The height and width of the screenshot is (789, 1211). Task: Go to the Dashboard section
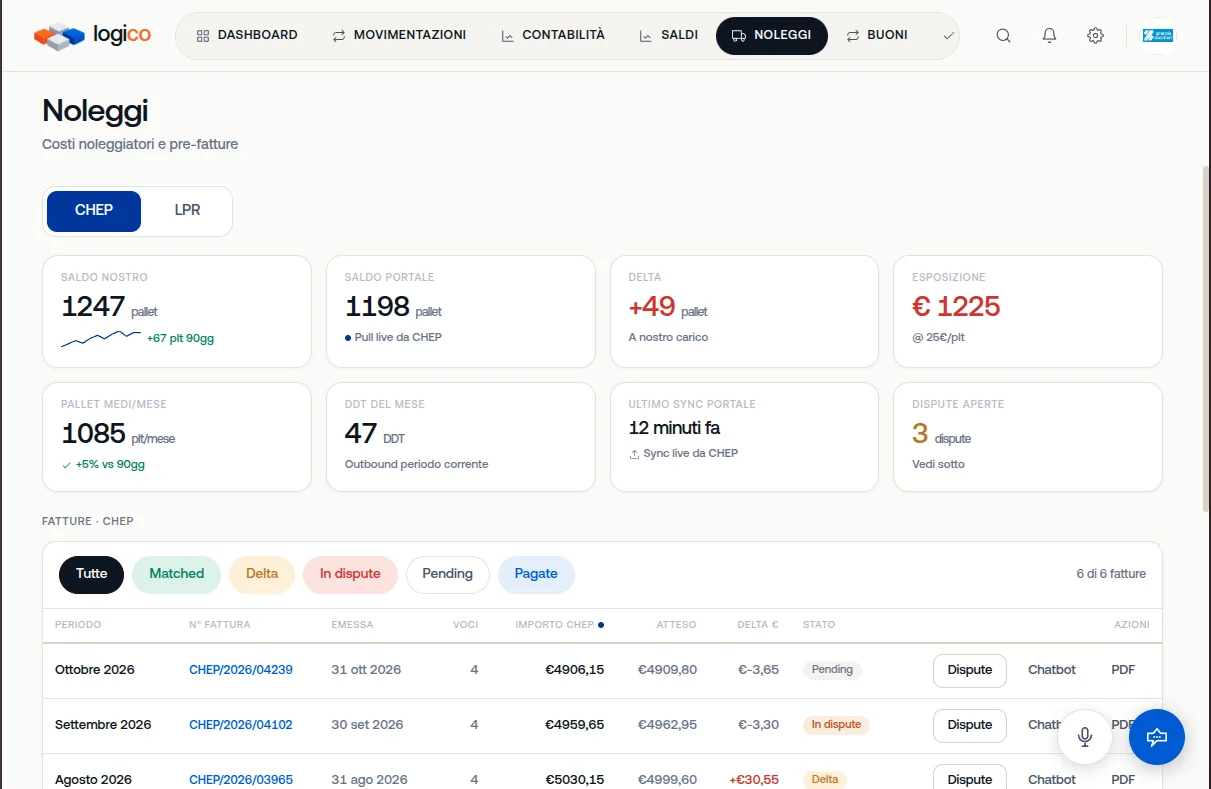[x=247, y=35]
